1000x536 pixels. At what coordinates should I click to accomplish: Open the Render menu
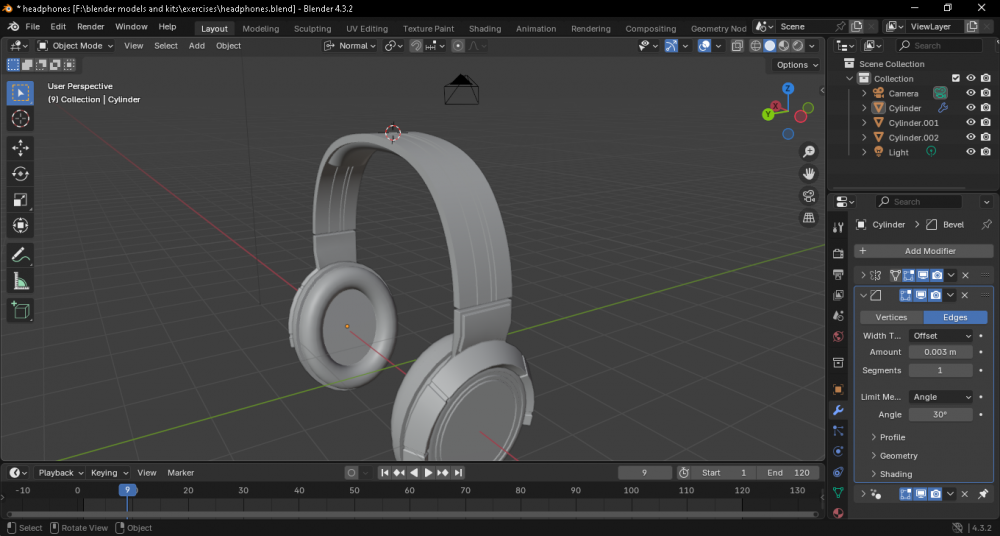90,27
